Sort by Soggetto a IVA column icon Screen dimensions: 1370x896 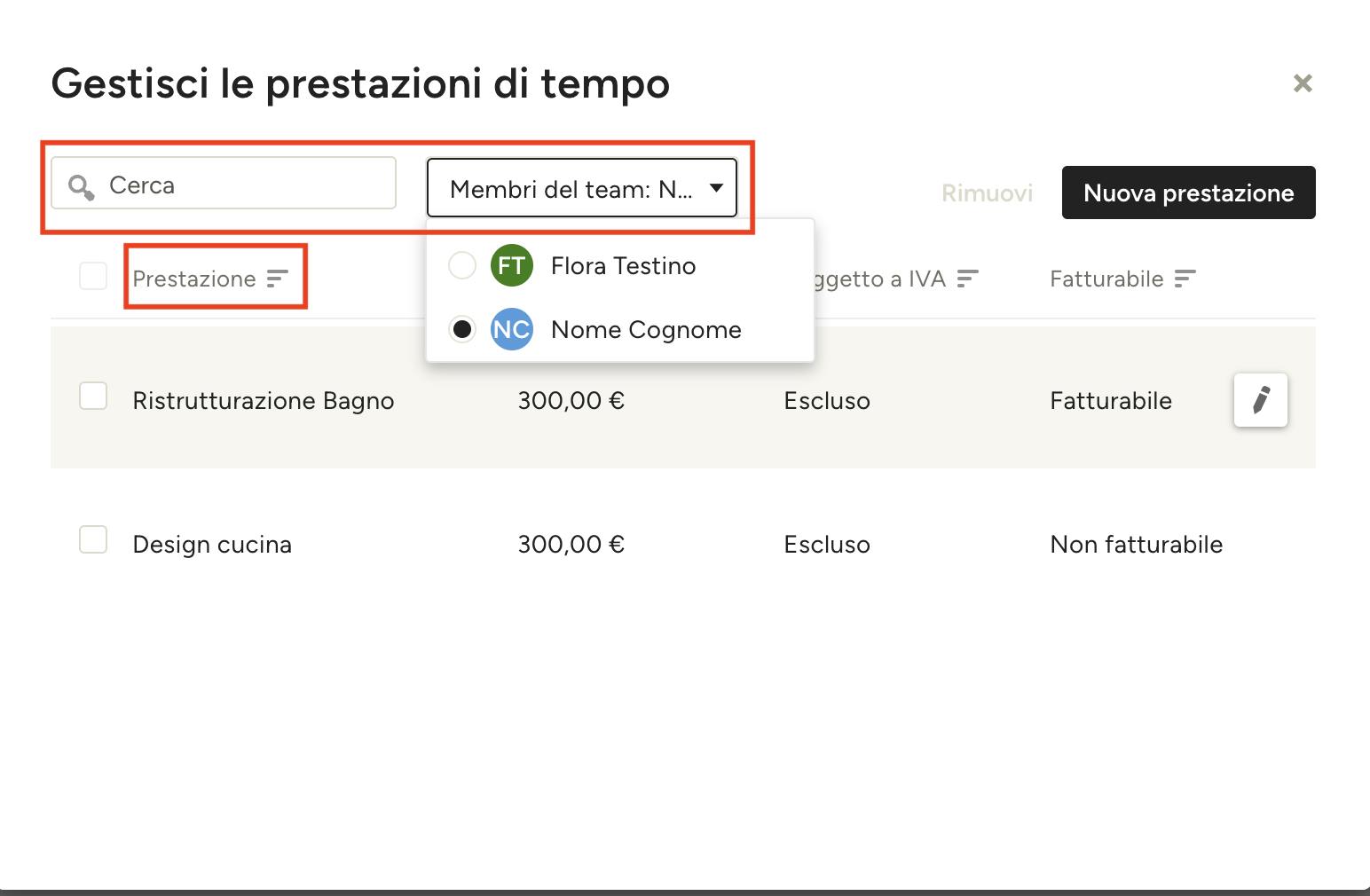tap(967, 279)
